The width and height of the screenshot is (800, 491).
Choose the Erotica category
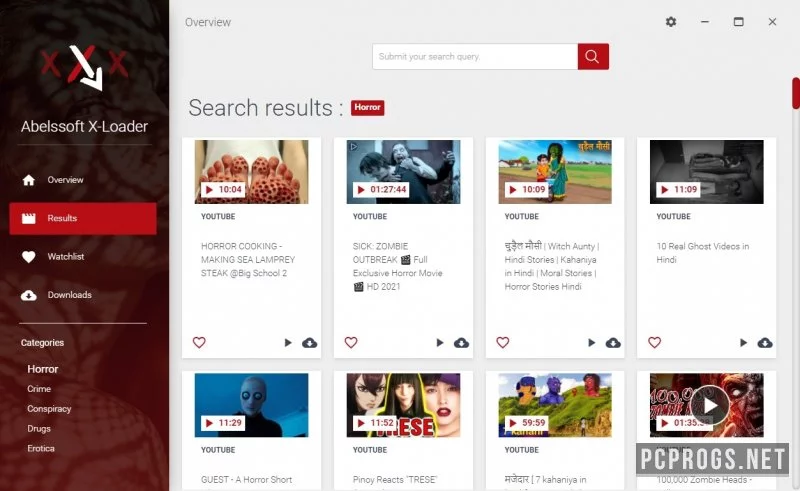click(41, 449)
